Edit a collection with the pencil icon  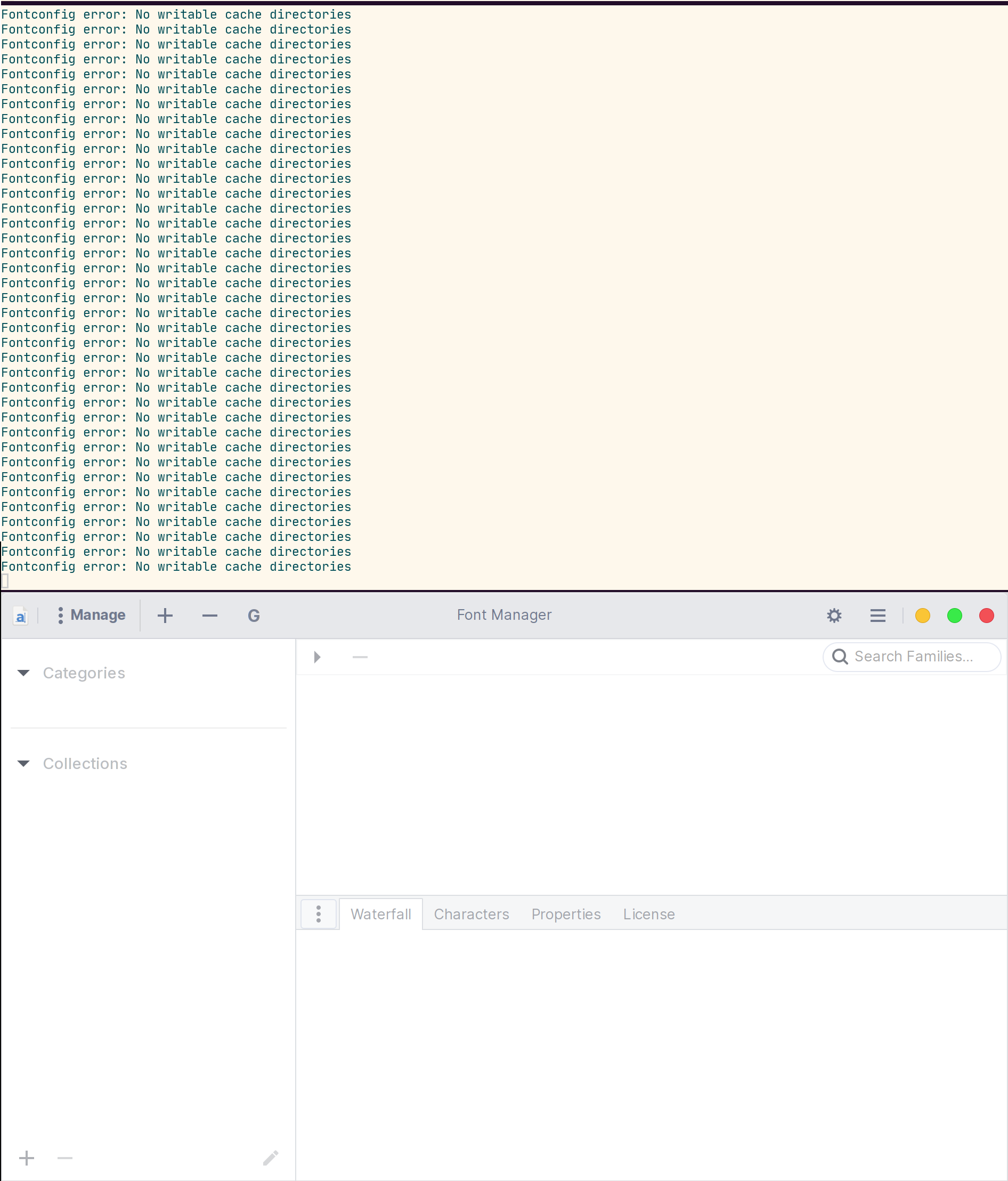tap(270, 1158)
